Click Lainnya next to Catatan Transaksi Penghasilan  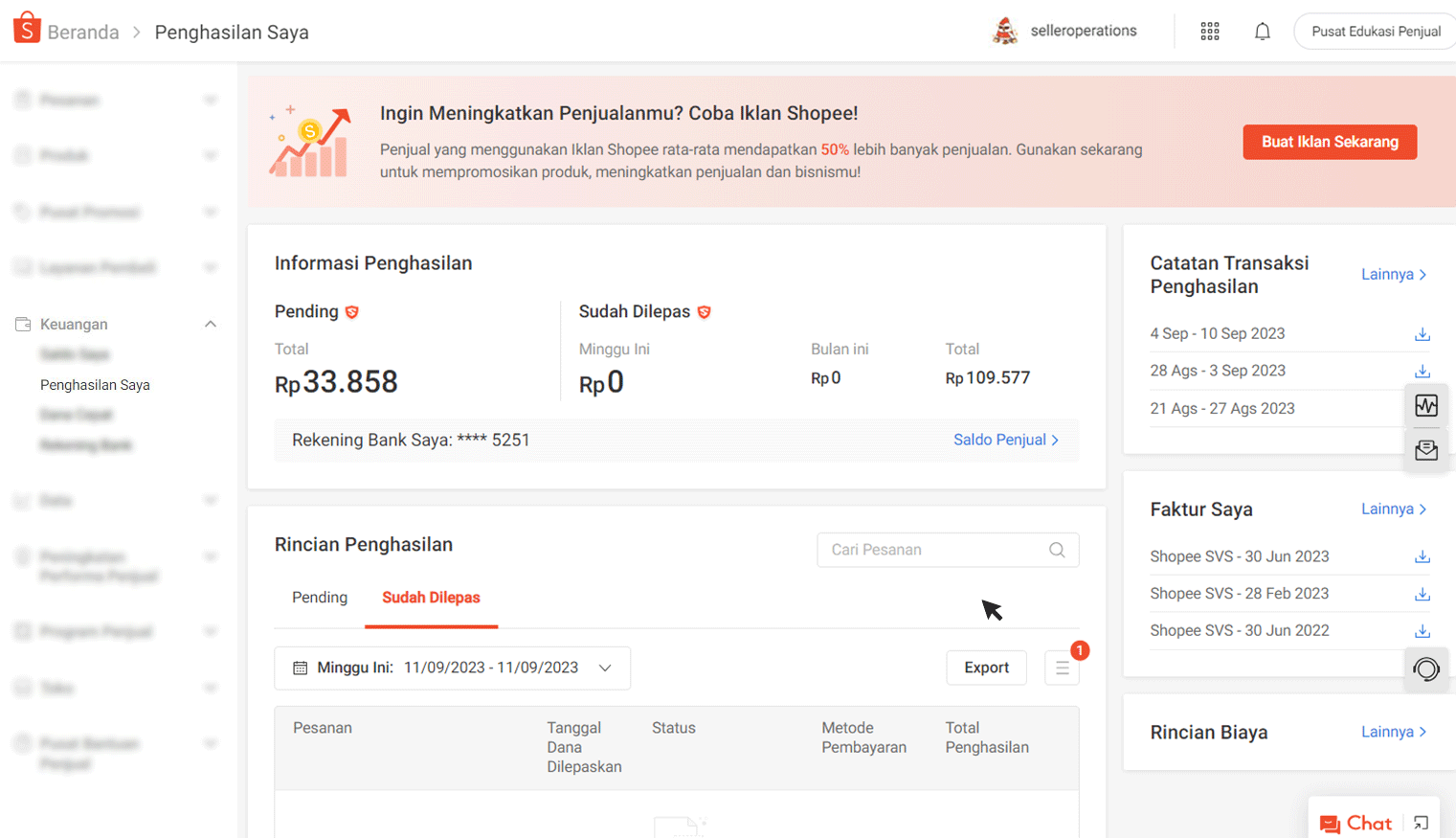click(1394, 275)
